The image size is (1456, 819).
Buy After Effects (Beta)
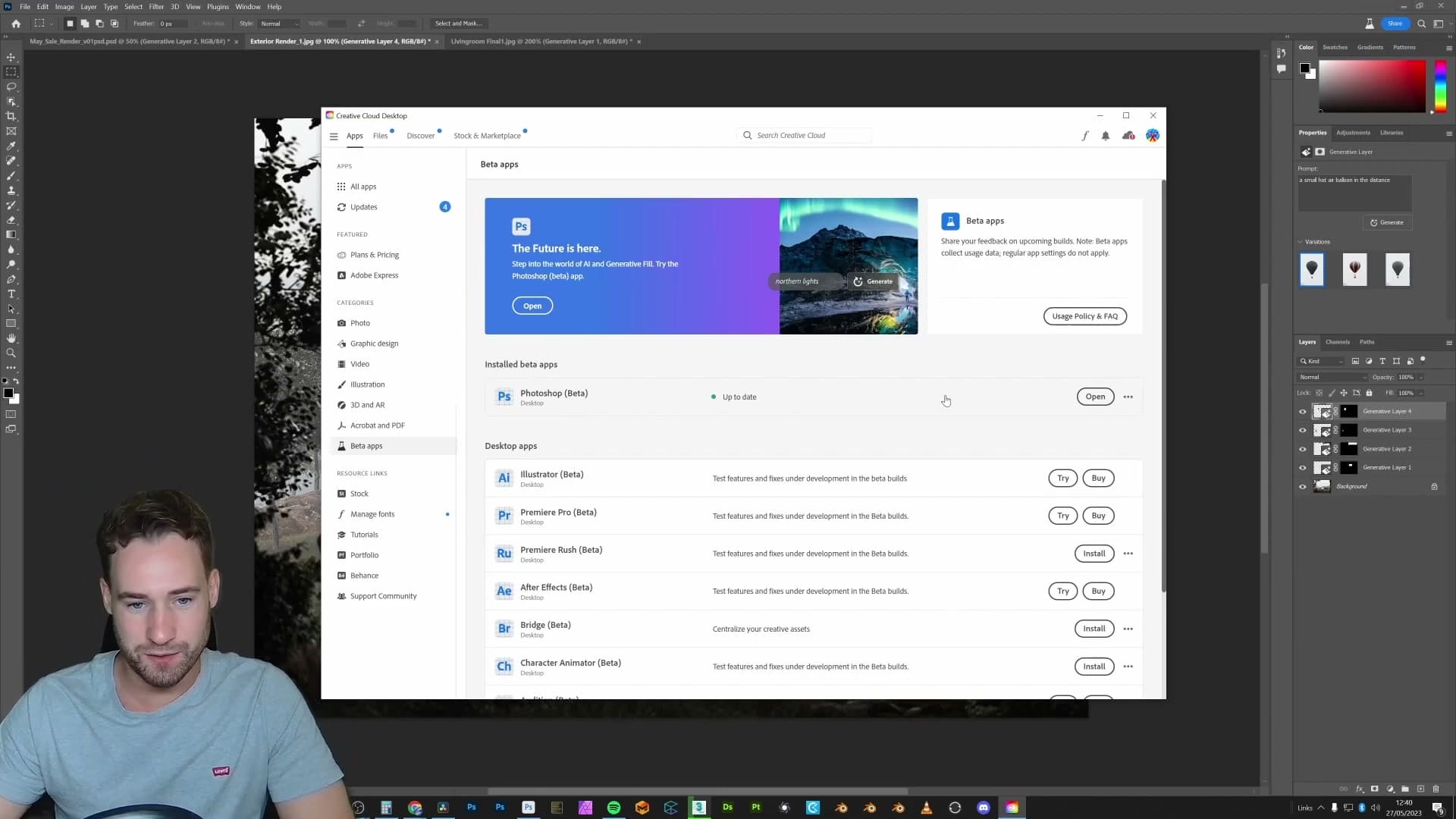point(1098,591)
